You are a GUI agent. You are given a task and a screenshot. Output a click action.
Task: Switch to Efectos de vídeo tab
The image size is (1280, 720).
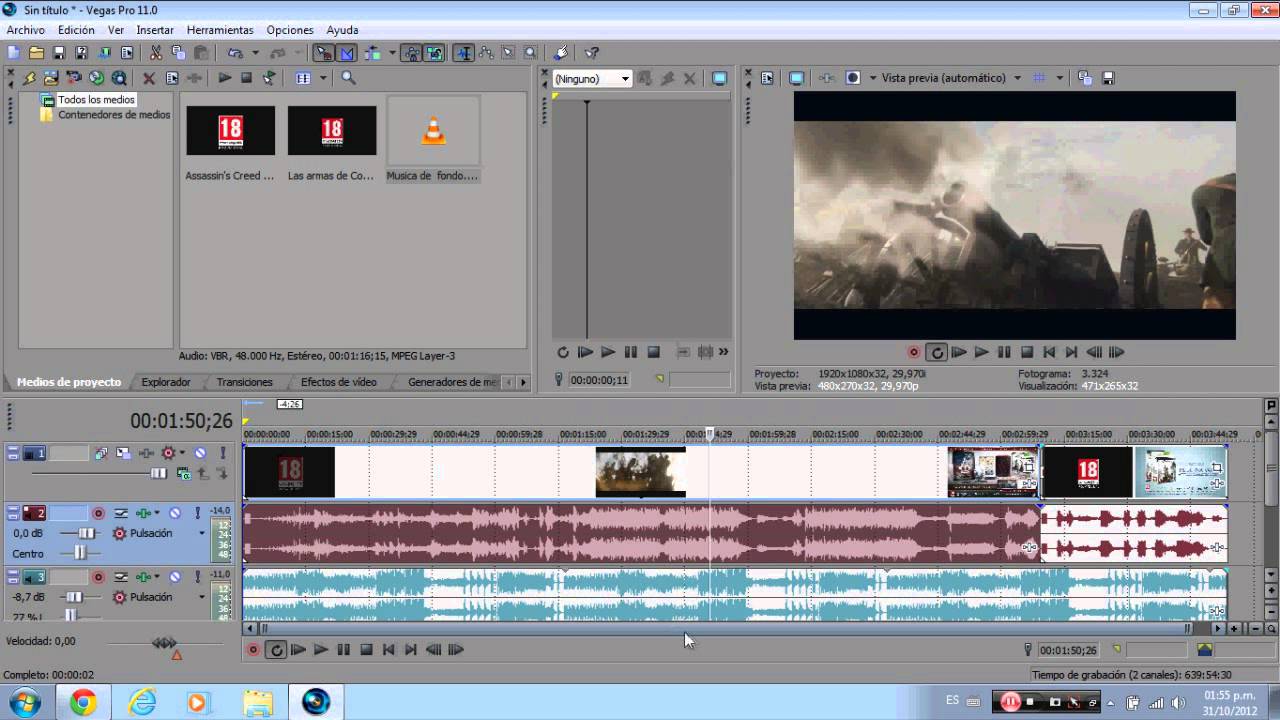pyautogui.click(x=339, y=382)
